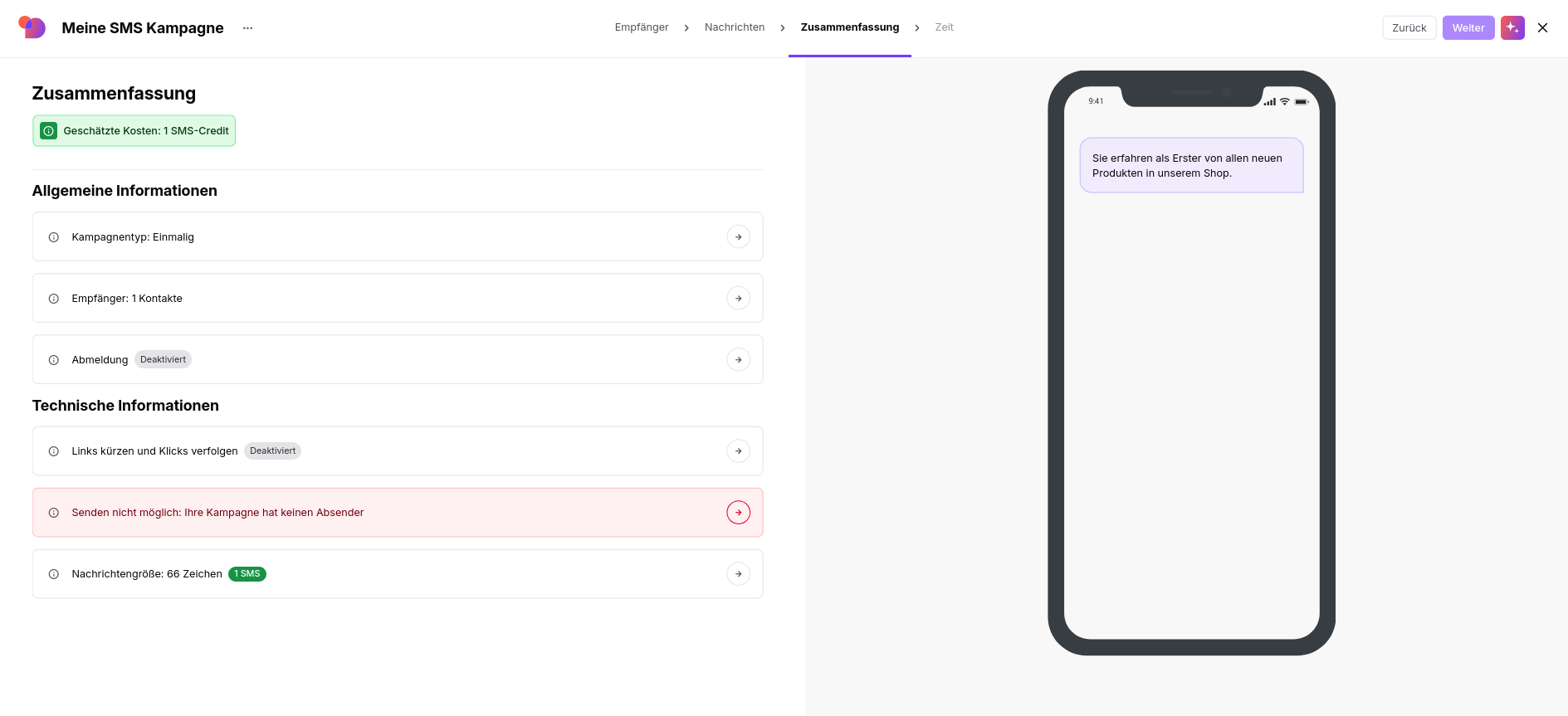Click the Zurück button

pos(1409,27)
